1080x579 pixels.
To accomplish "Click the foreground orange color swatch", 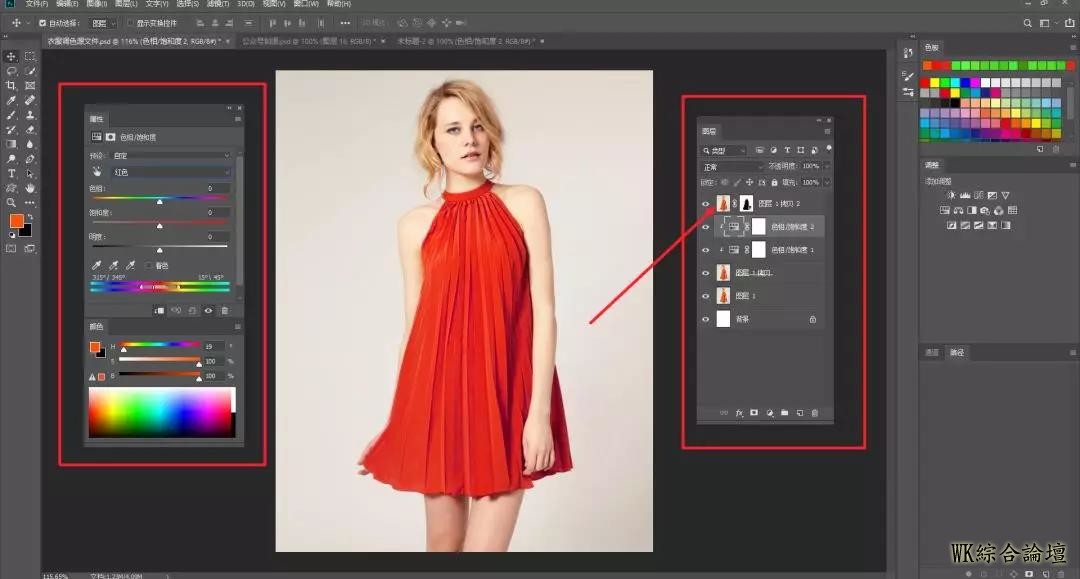I will pos(16,221).
